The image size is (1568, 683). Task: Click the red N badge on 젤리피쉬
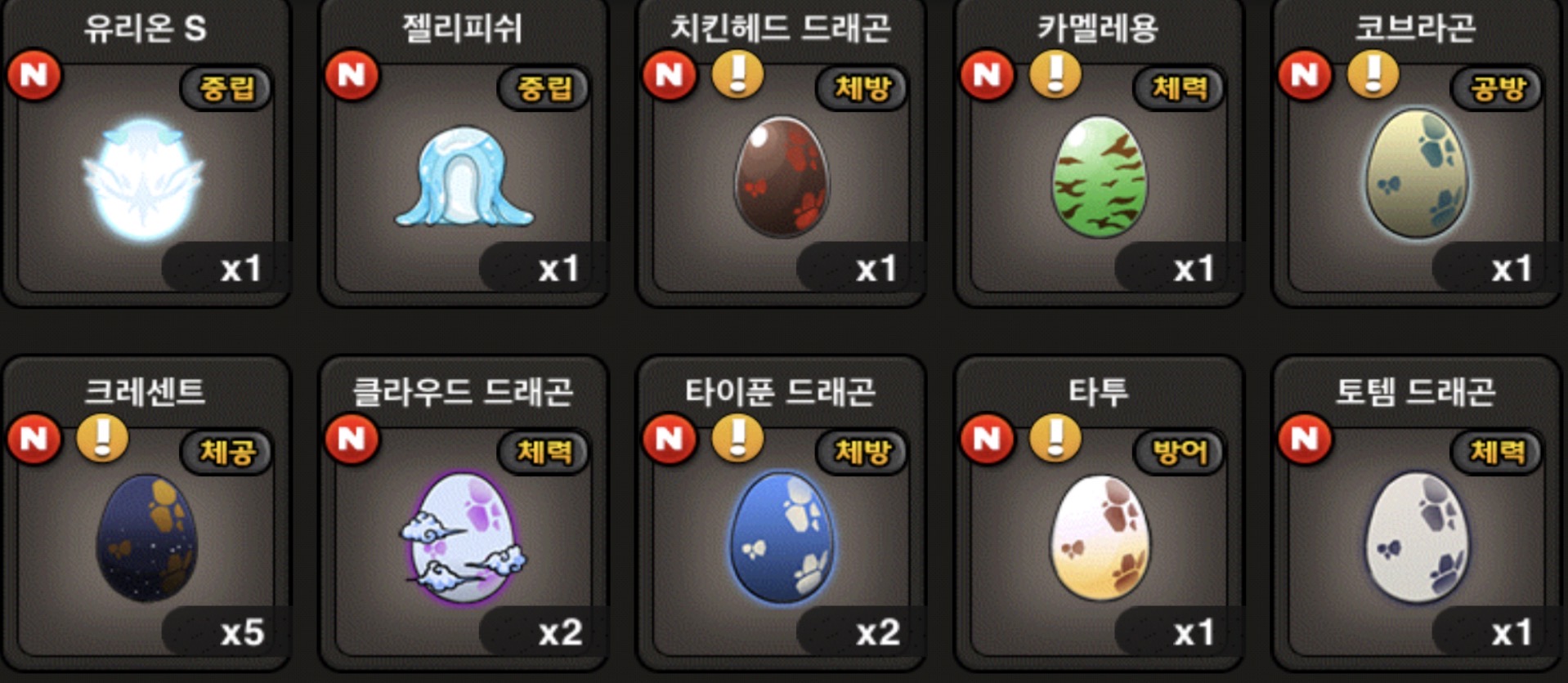pos(352,75)
